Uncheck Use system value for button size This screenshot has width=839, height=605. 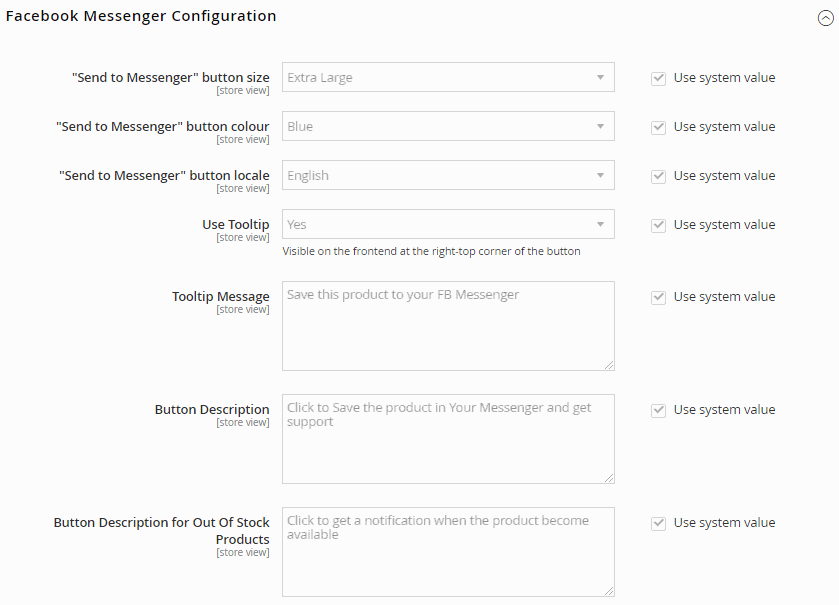tap(658, 79)
